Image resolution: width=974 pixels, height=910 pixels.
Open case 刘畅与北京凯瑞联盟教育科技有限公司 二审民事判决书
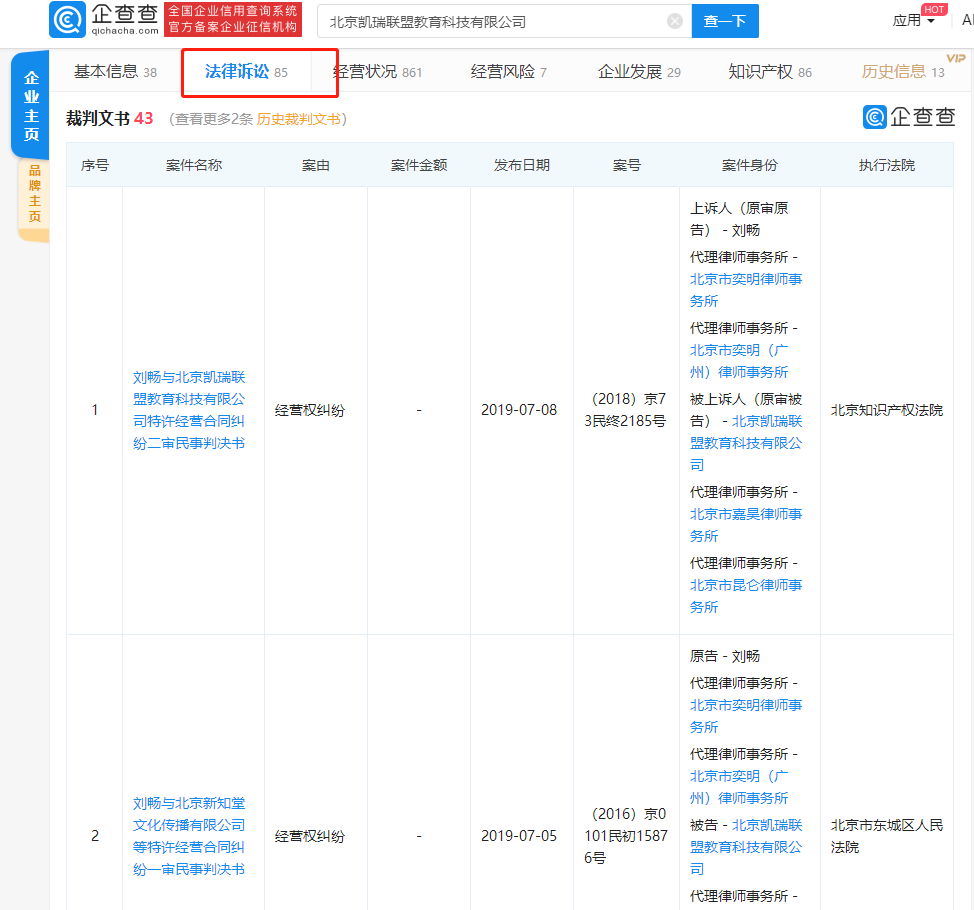coord(189,410)
